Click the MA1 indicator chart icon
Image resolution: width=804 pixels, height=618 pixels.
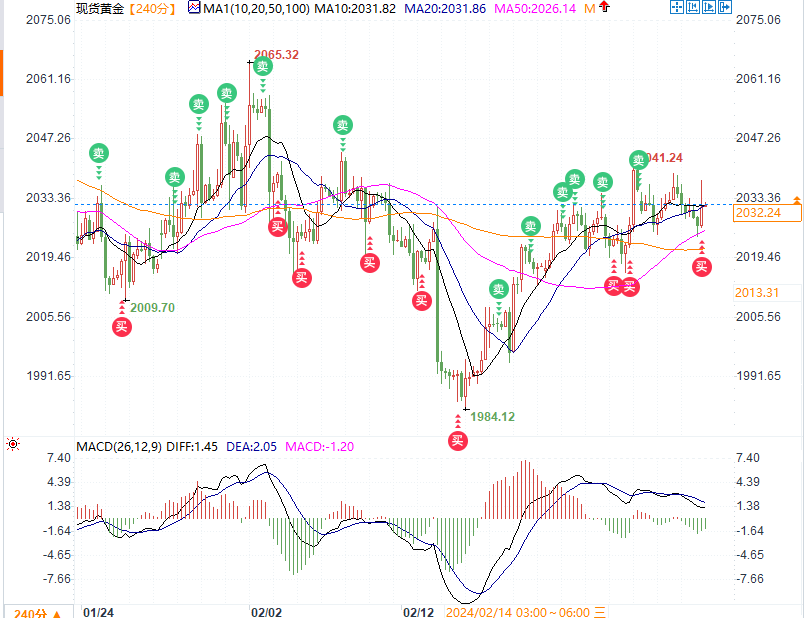pos(194,8)
